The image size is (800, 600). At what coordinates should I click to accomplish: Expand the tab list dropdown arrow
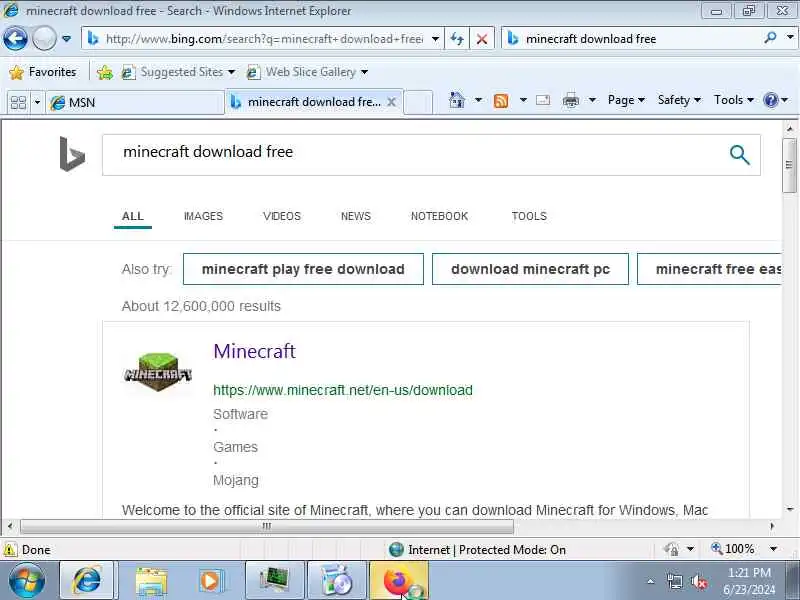point(37,102)
